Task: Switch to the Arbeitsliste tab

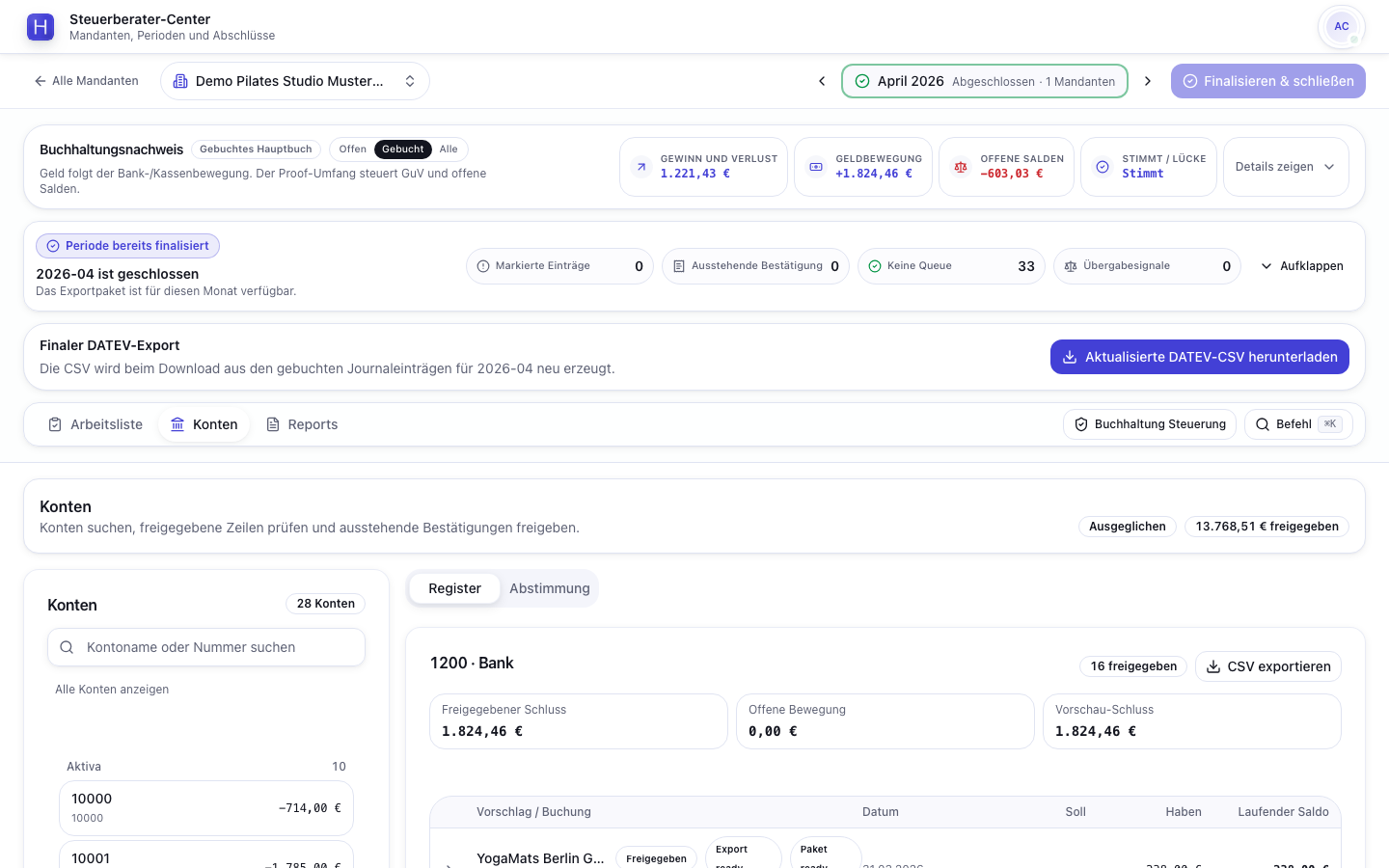Action: coord(95,424)
